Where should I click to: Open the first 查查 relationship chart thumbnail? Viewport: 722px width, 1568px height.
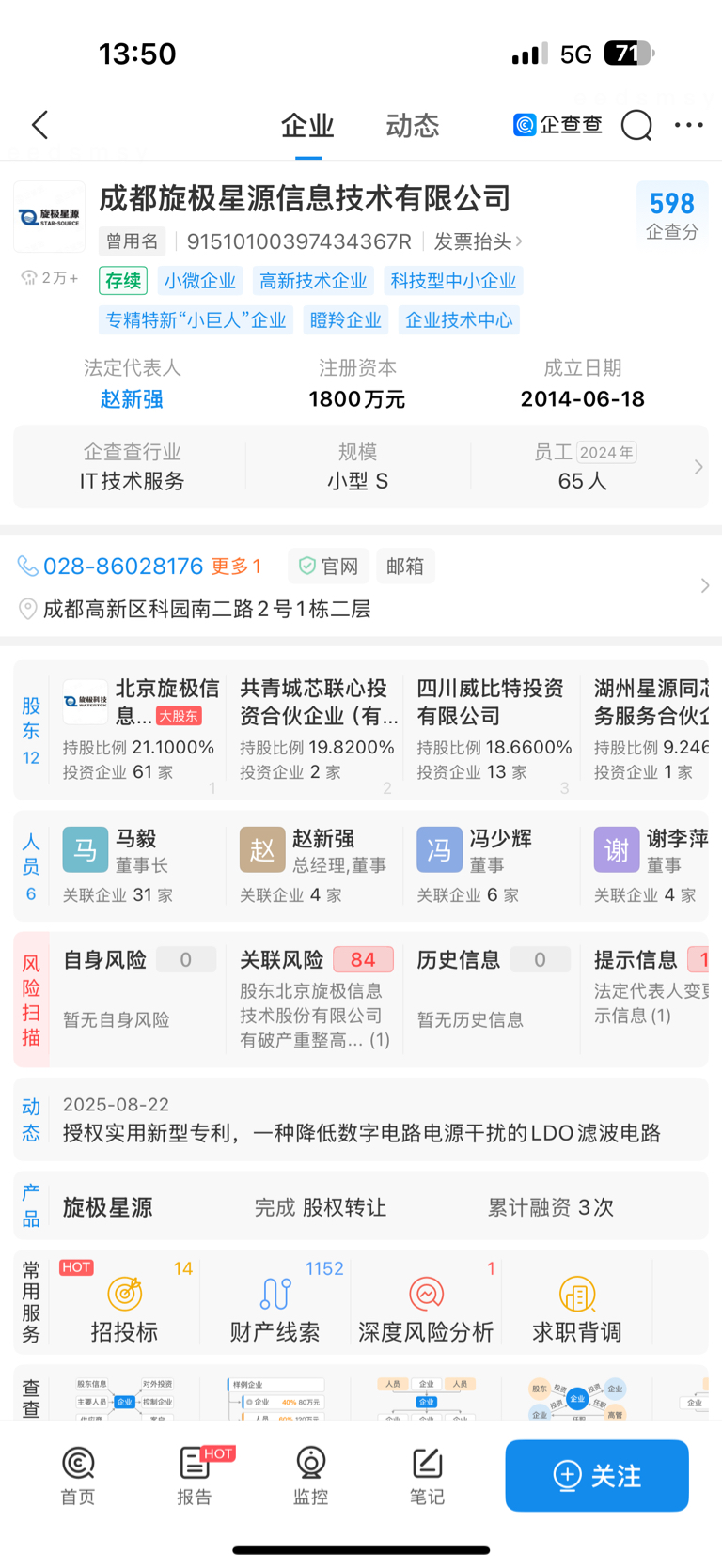[125, 1398]
